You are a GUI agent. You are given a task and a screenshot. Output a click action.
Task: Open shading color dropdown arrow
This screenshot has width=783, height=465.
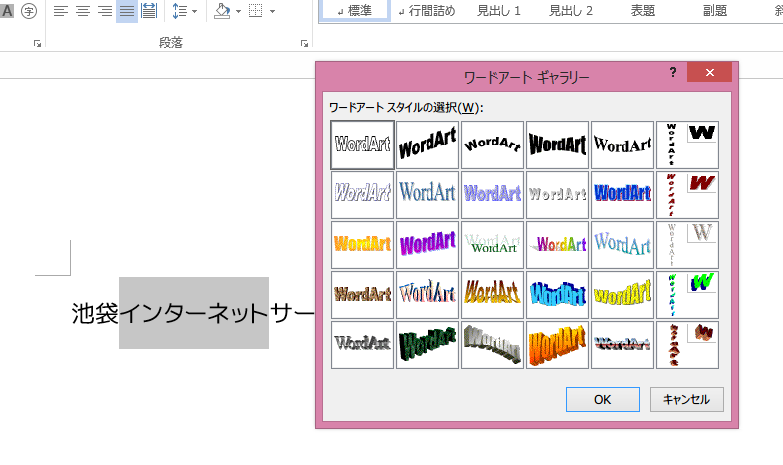pos(238,11)
